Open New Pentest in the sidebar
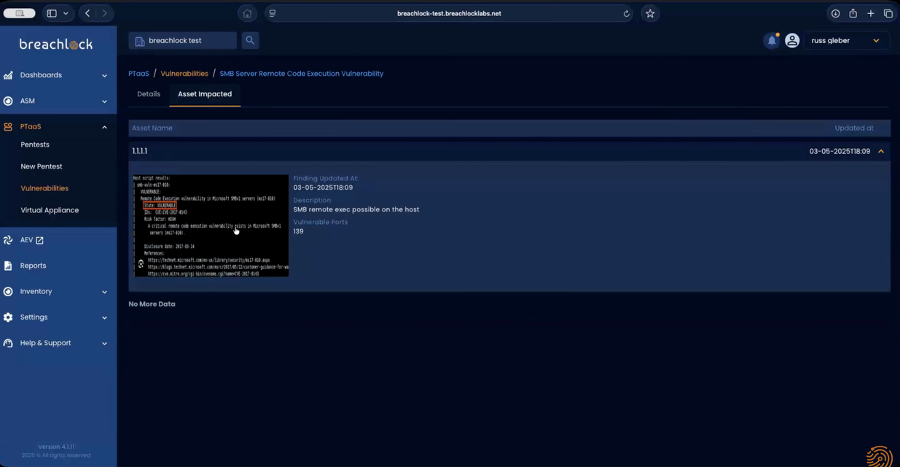This screenshot has width=900, height=468. (41, 167)
